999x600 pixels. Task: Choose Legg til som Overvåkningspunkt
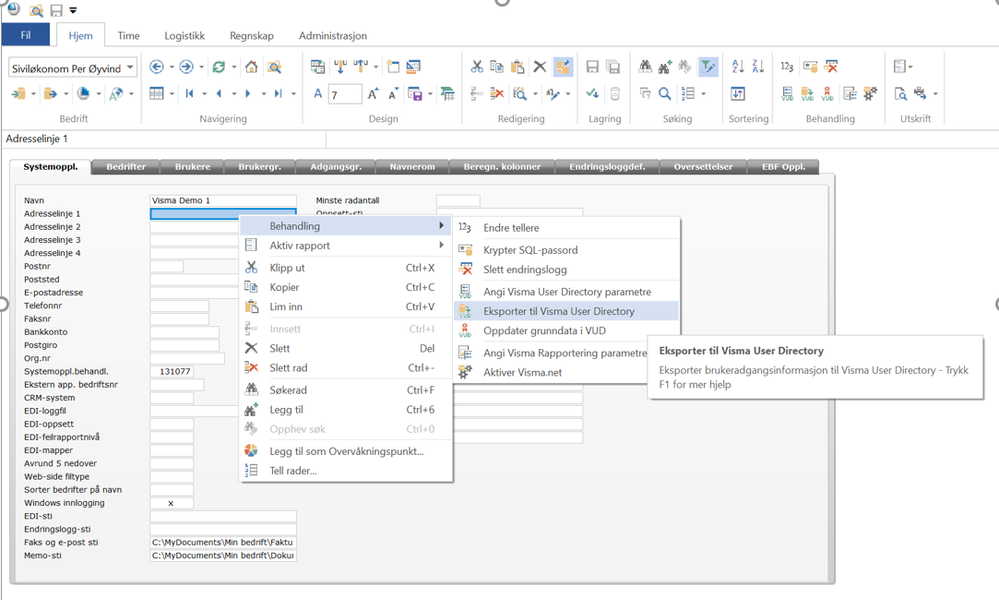(x=346, y=451)
